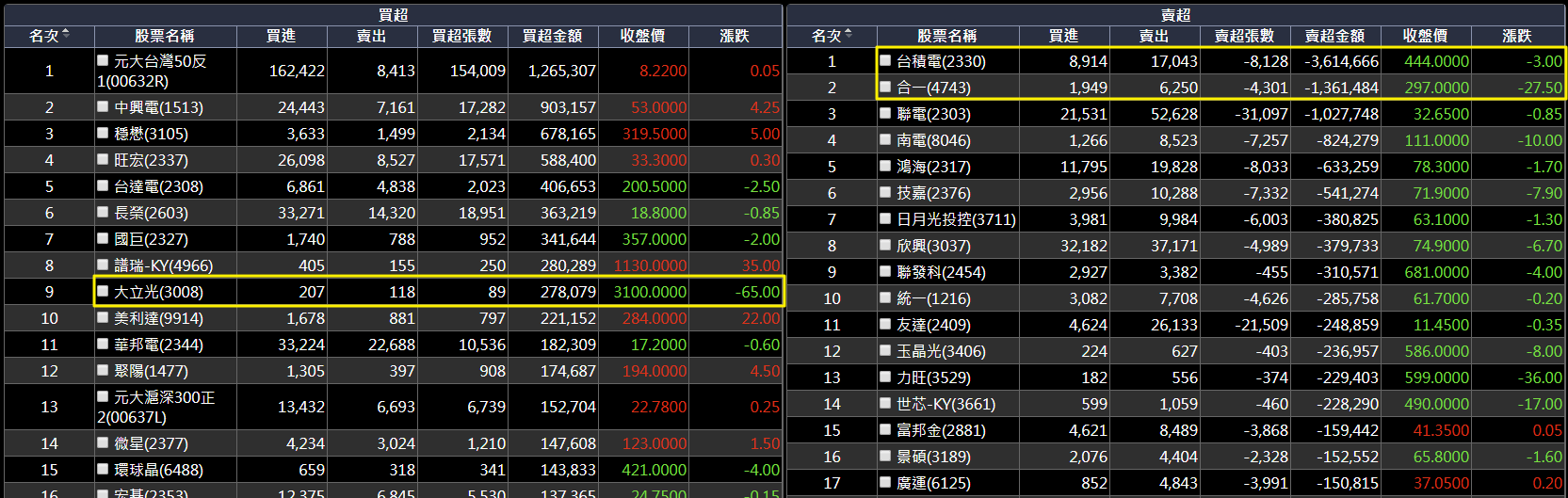
Task: Sort 賣超 table by the 名次 arrows
Action: click(x=849, y=35)
